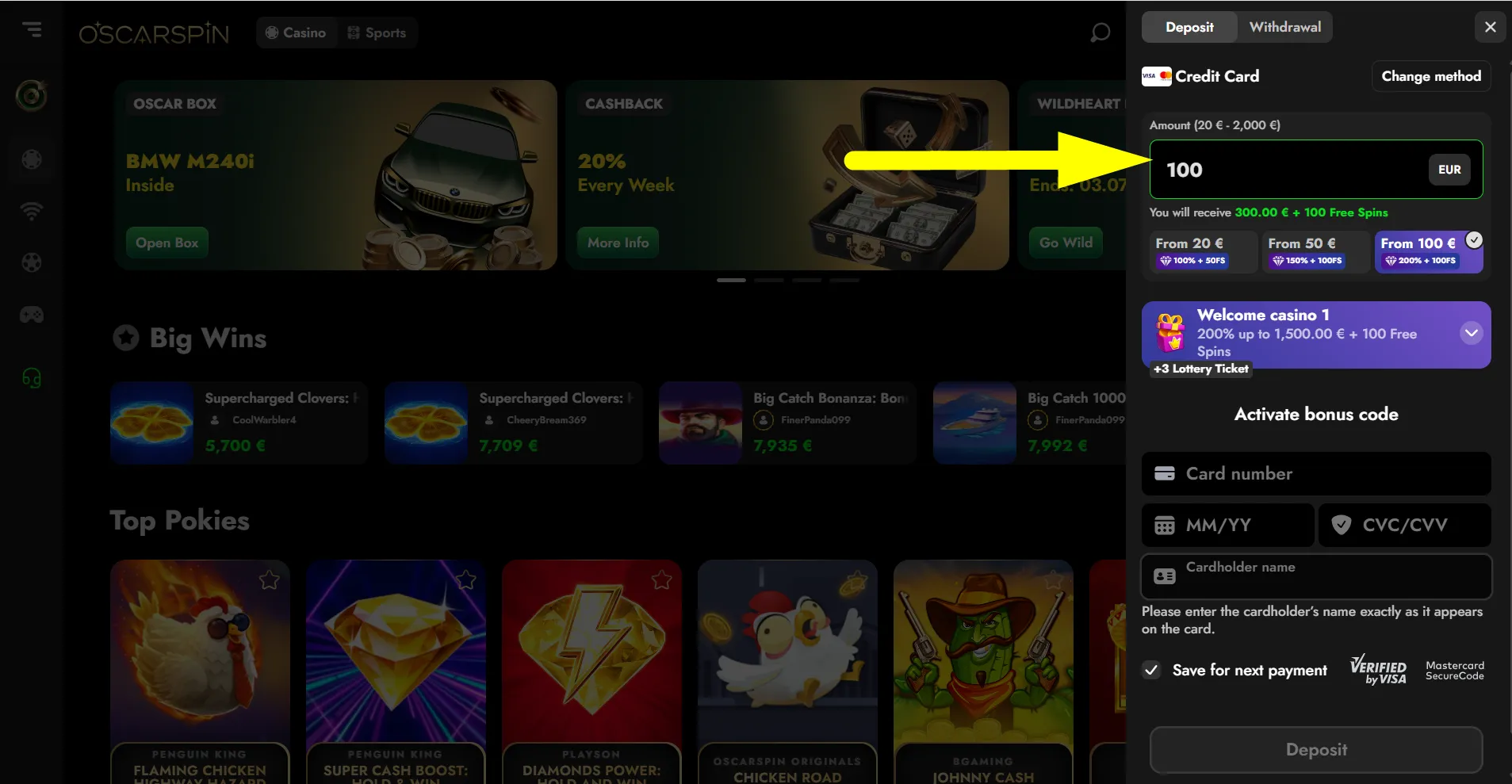
Task: Click the Go Wild button
Action: [x=1066, y=243]
